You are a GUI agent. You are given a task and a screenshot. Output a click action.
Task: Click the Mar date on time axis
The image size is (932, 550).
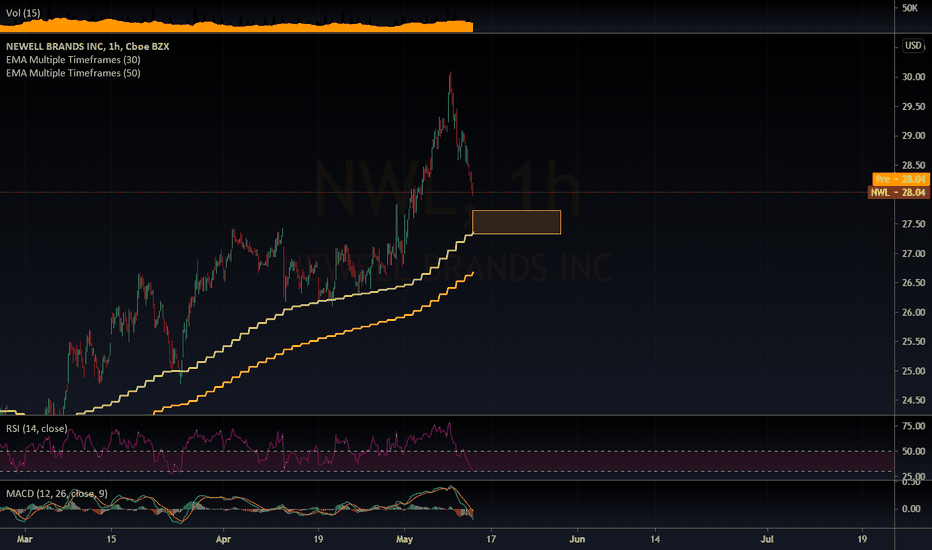24,539
